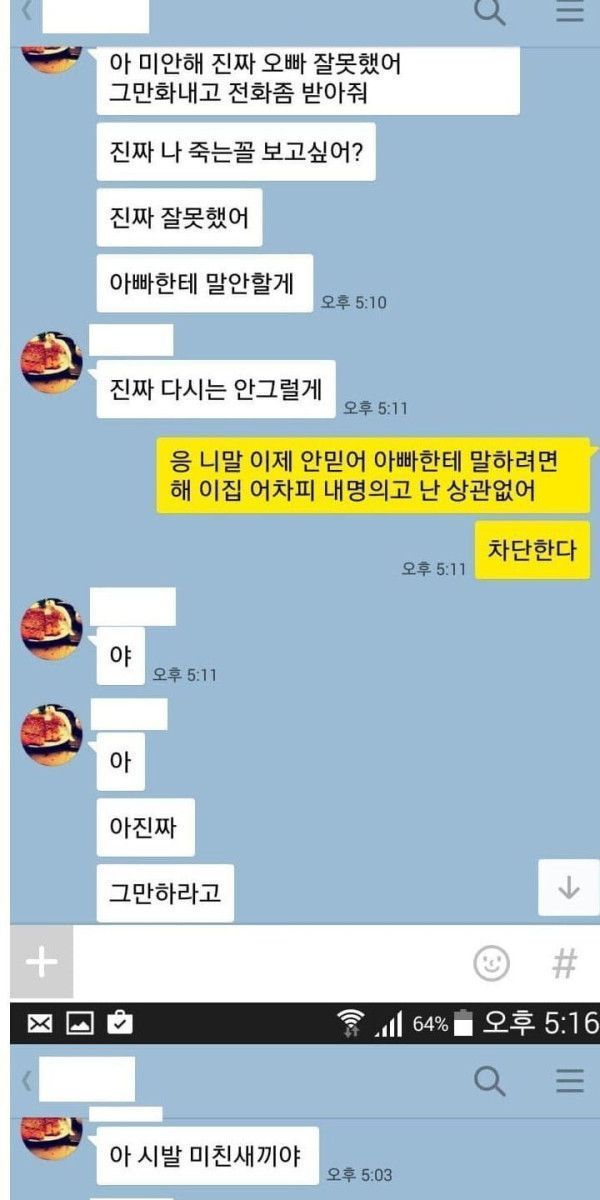Tap the back arrow in lower chat header
Screen dimensions: 600x1200
click(26, 1081)
